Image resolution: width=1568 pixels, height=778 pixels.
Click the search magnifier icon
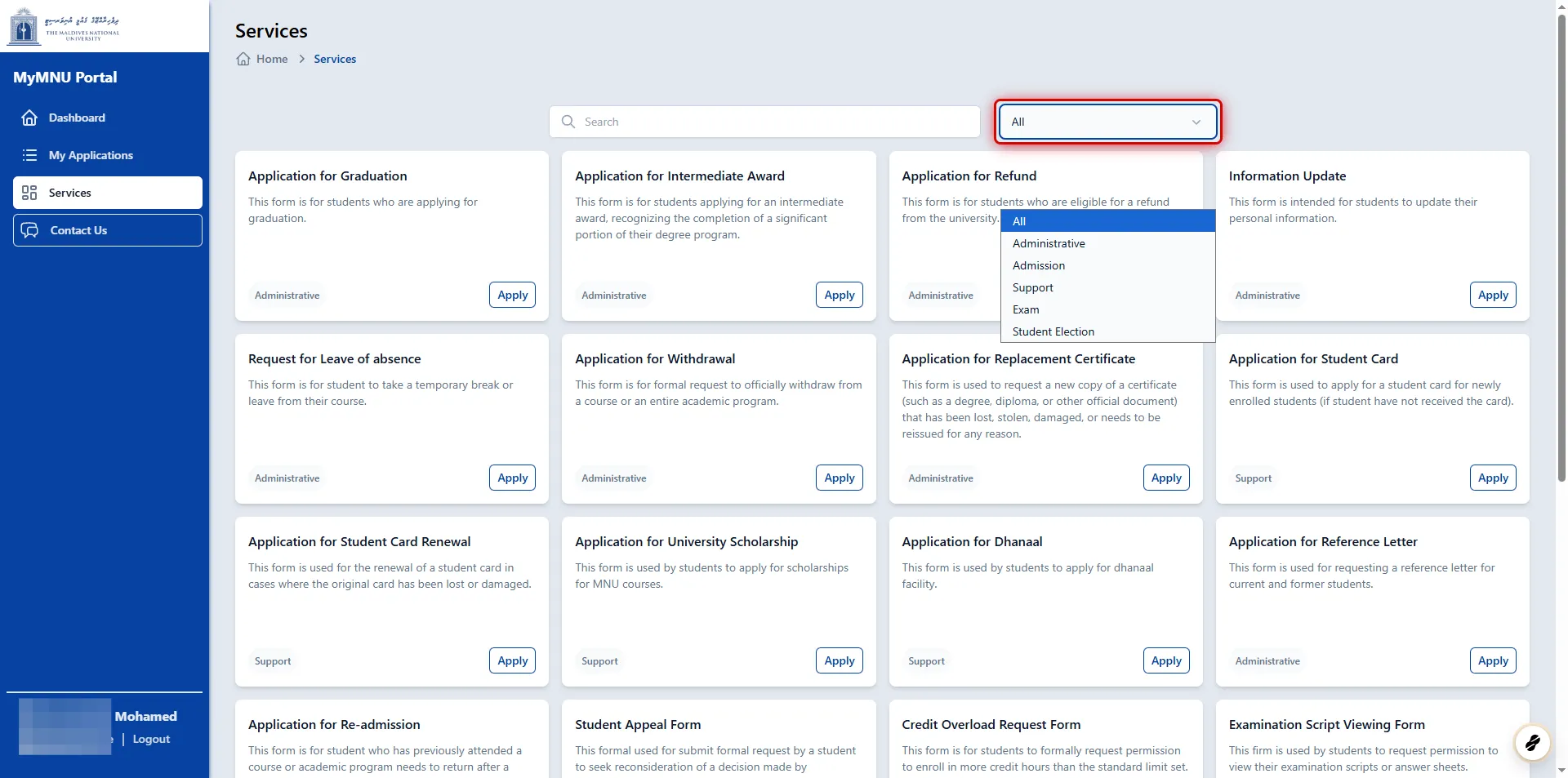point(568,122)
